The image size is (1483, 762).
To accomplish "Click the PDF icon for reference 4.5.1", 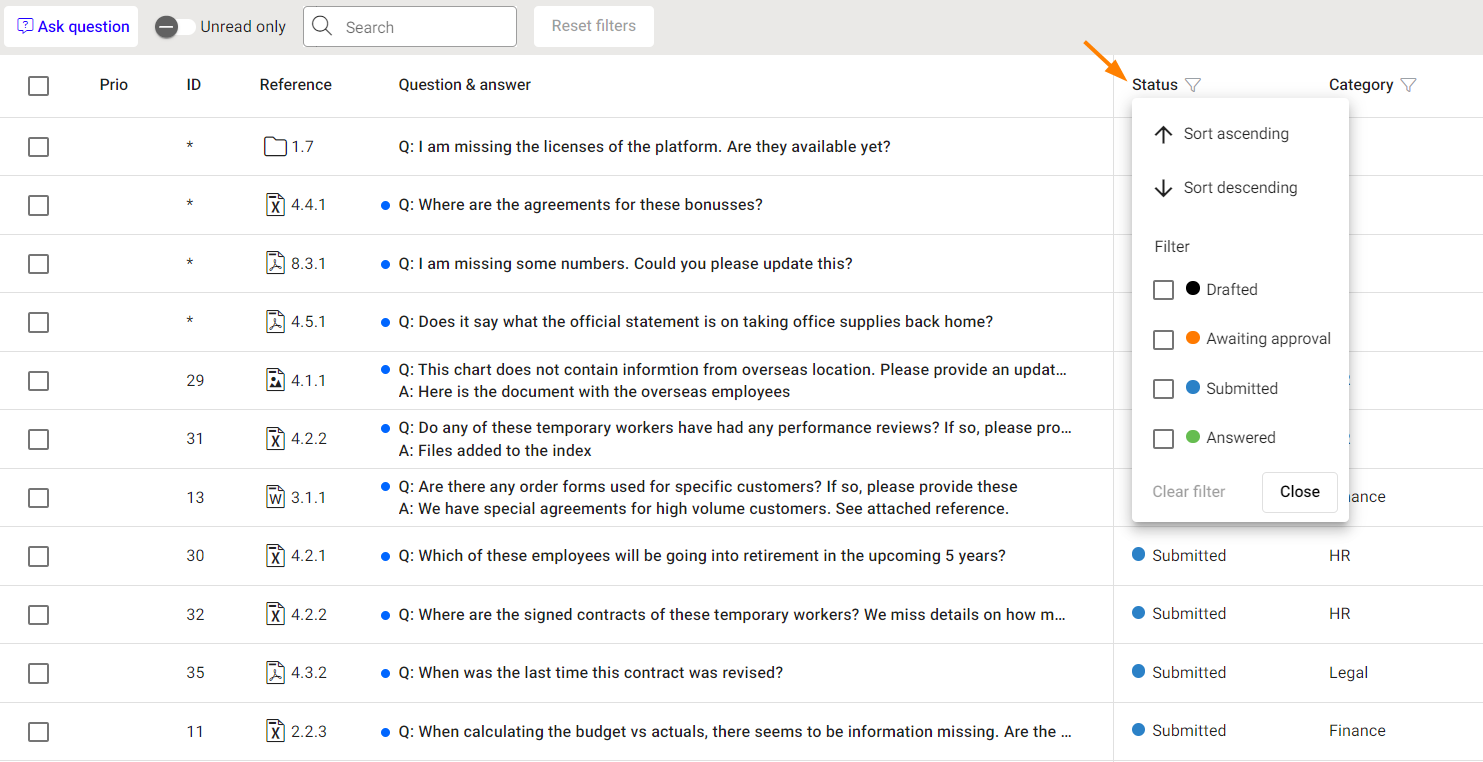I will click(x=275, y=322).
